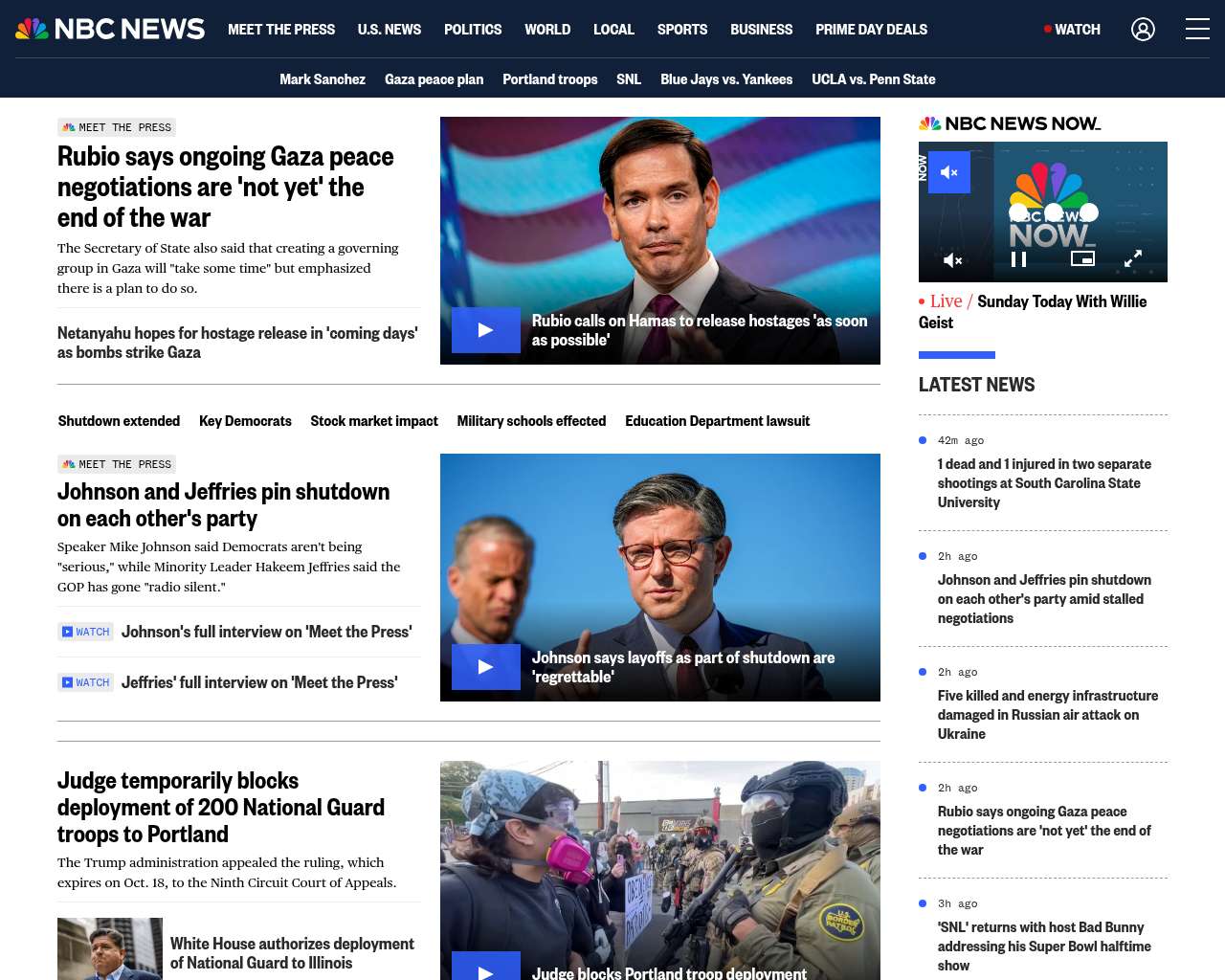The image size is (1225, 980).
Task: Select the Key Democrats tab
Action: click(245, 421)
